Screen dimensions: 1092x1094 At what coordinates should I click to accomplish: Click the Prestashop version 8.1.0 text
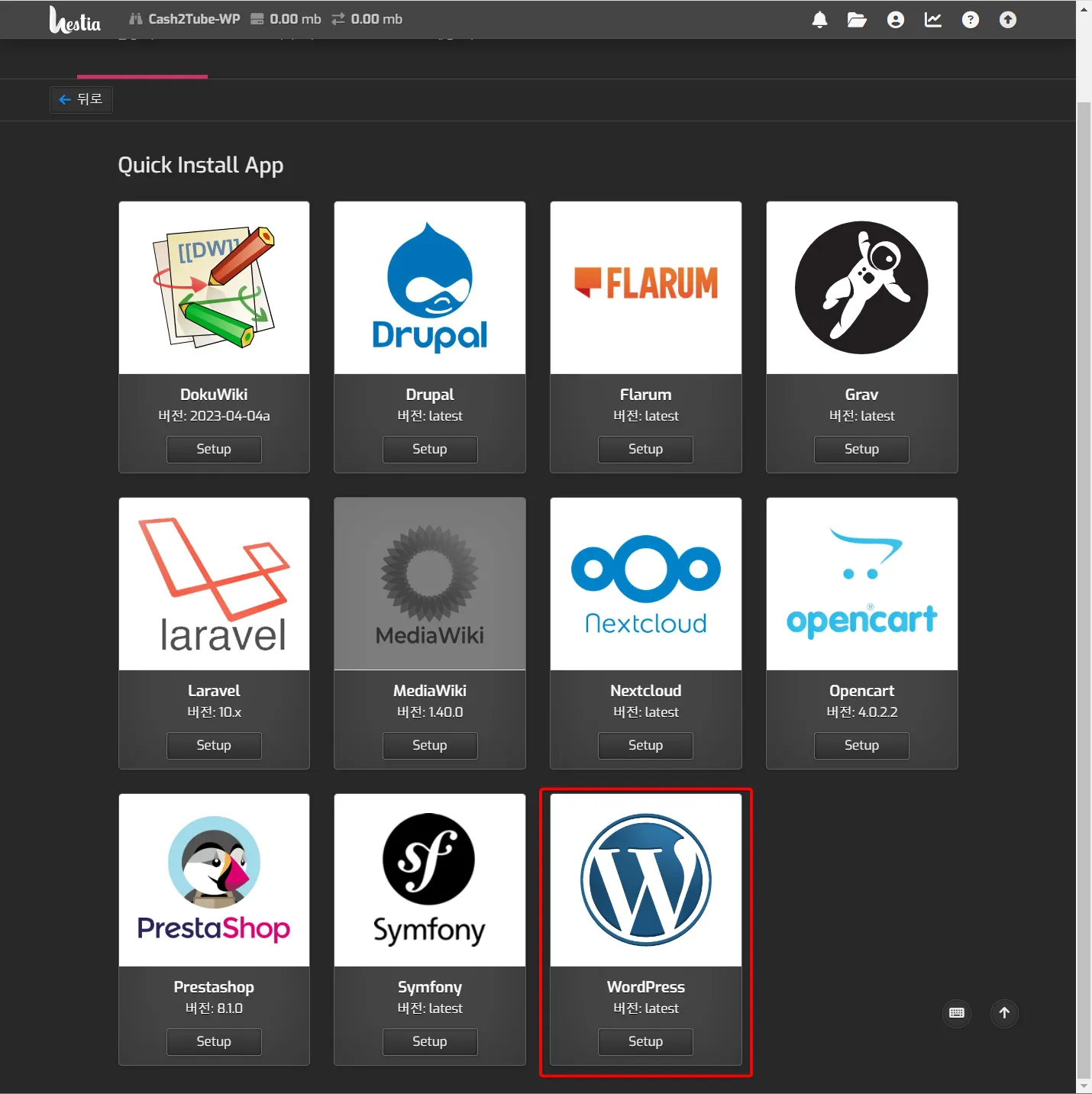point(214,1008)
